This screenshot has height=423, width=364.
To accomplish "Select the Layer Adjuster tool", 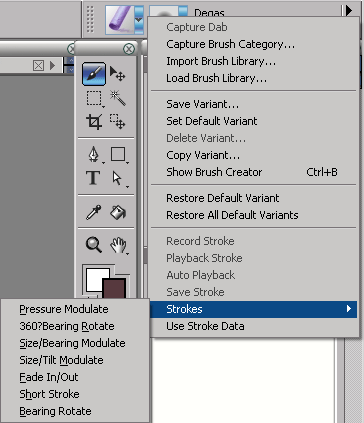I will (x=118, y=74).
